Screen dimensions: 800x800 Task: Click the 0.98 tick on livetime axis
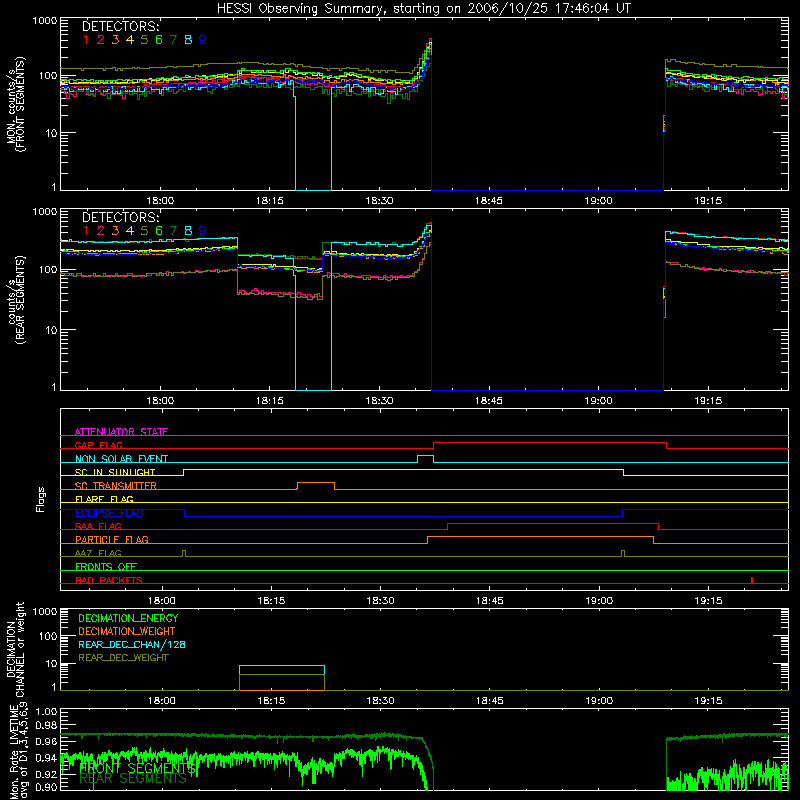pos(46,725)
